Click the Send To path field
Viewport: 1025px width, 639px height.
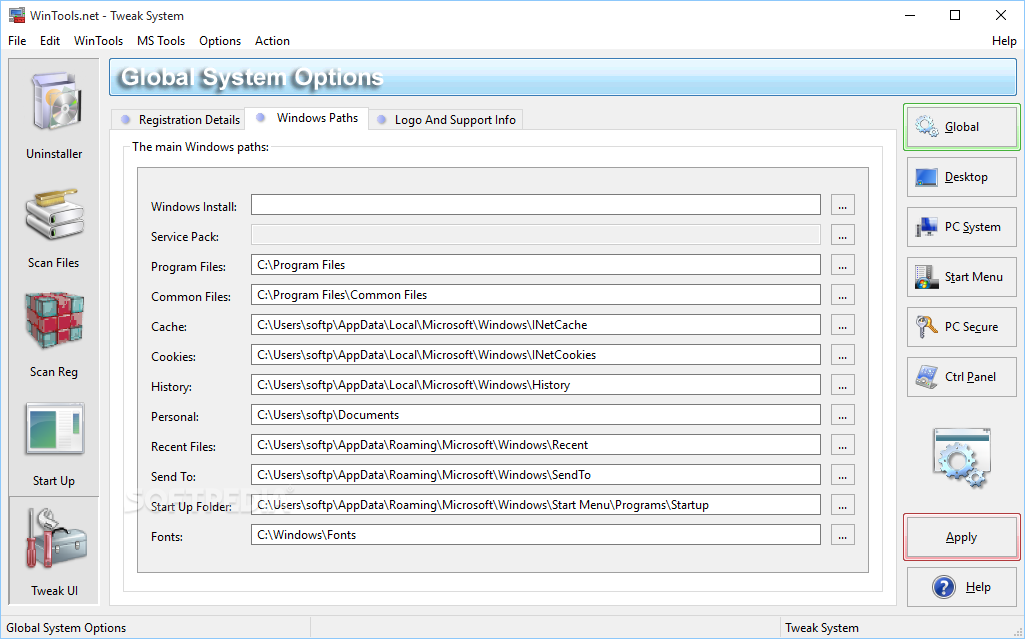(535, 475)
